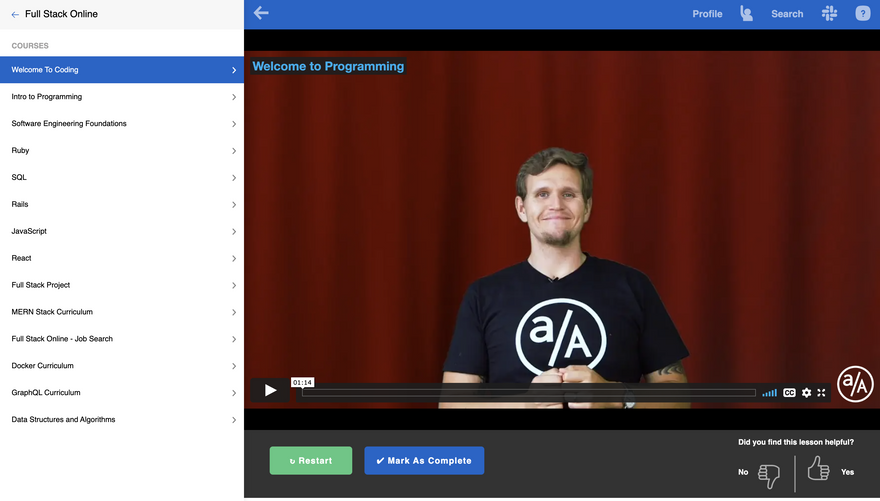Click the back arrow in the blue header

pyautogui.click(x=261, y=13)
